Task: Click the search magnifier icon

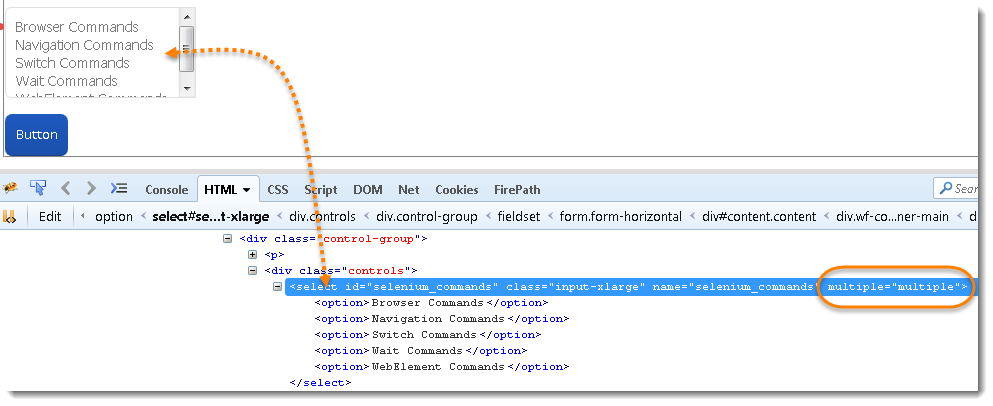Action: (x=945, y=189)
